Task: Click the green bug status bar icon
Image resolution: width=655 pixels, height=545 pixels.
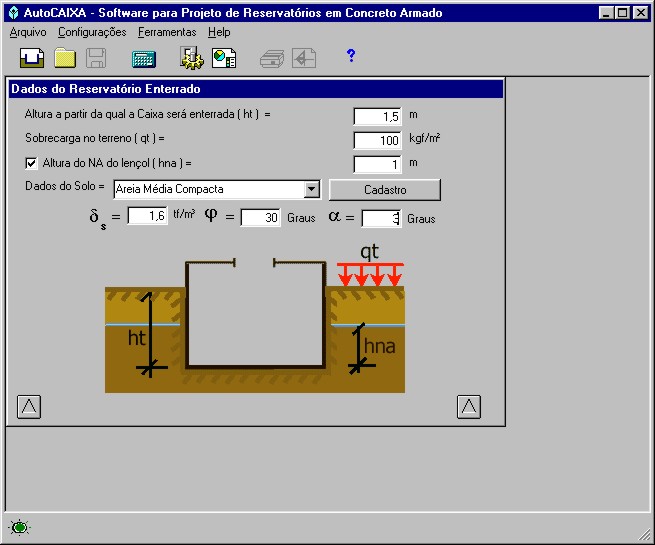Action: click(19, 527)
